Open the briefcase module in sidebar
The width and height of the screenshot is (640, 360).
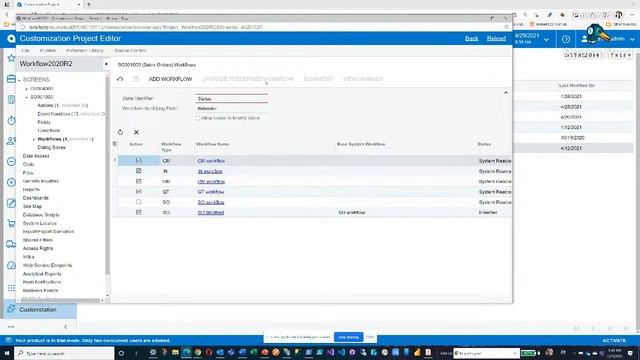pos(11,79)
